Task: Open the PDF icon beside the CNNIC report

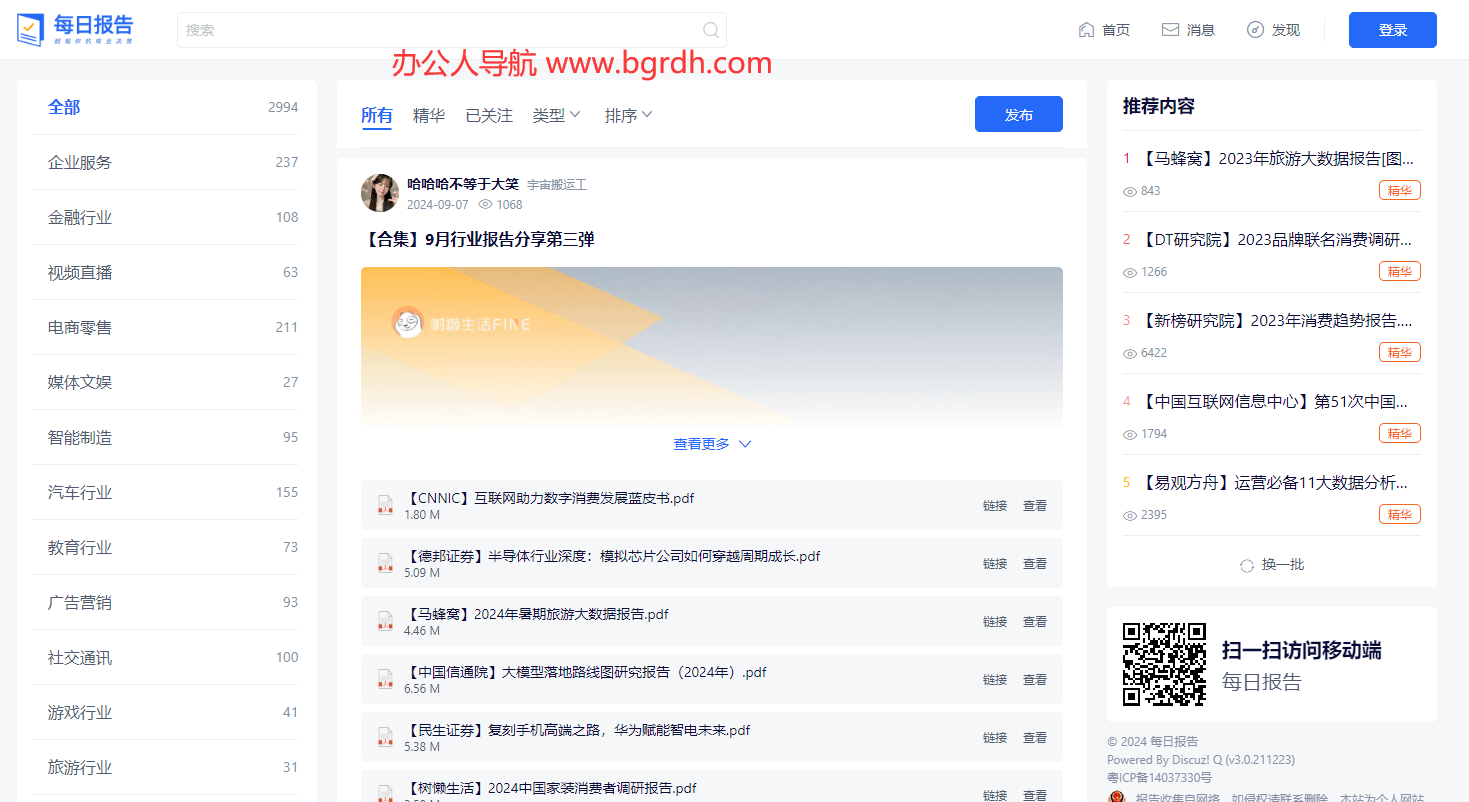Action: click(x=384, y=505)
